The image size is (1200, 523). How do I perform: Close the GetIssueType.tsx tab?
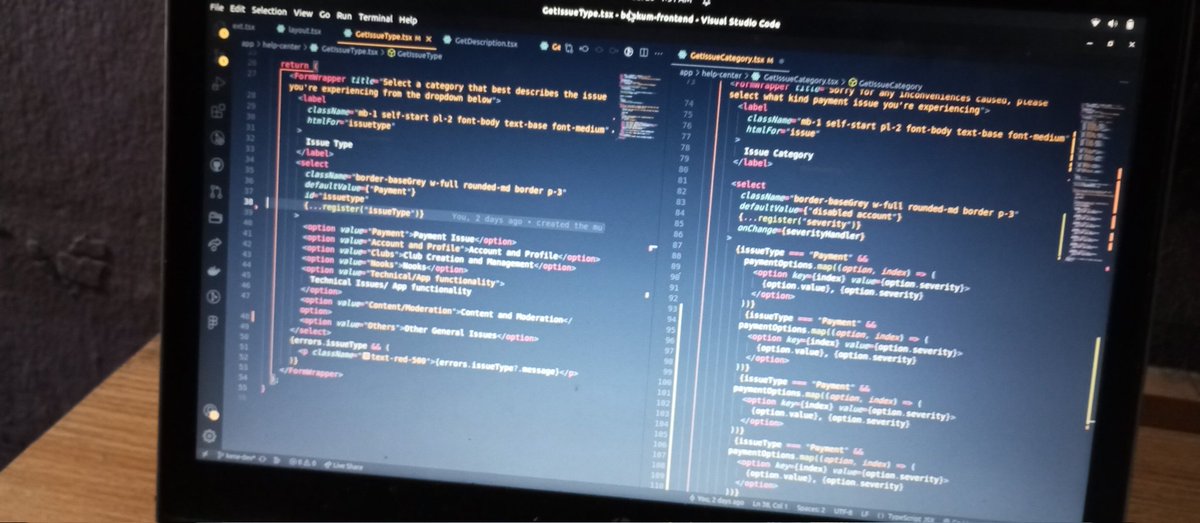pyautogui.click(x=430, y=39)
